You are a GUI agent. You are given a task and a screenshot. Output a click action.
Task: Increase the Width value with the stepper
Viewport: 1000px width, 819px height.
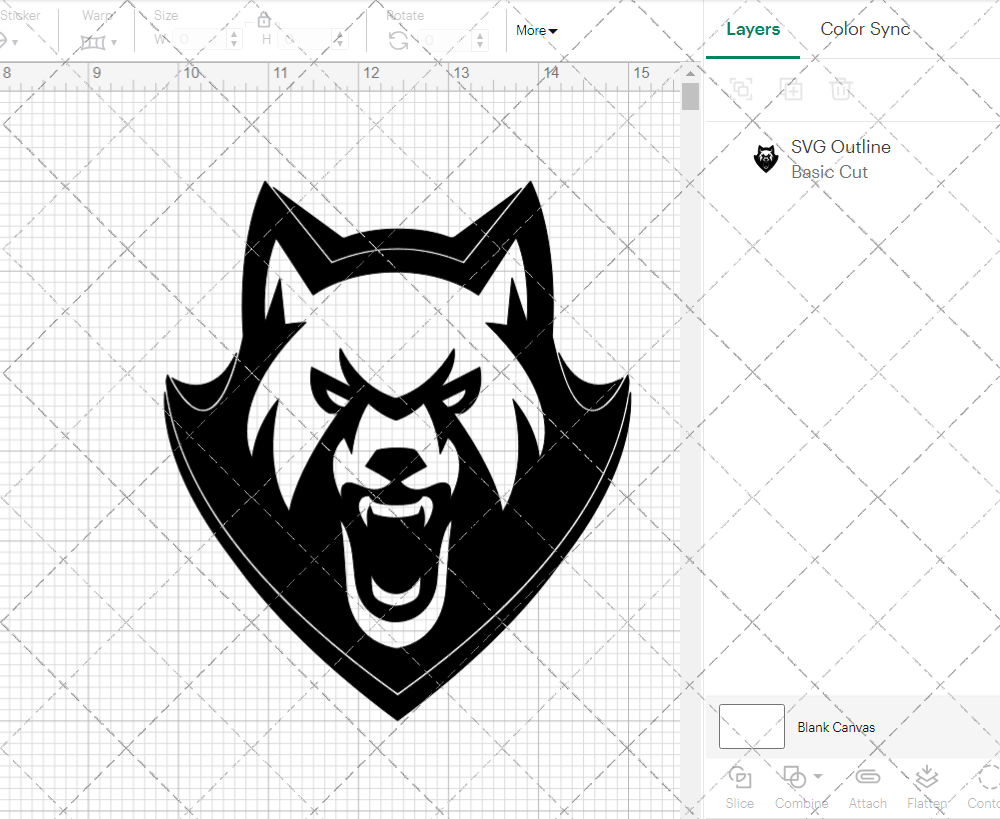pyautogui.click(x=234, y=33)
